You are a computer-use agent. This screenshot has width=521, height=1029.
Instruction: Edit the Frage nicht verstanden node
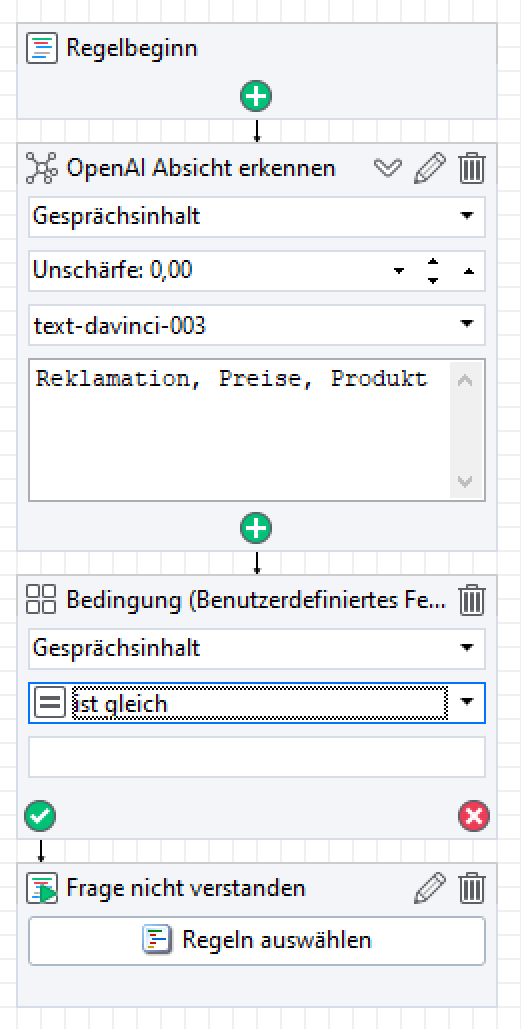pyautogui.click(x=430, y=888)
